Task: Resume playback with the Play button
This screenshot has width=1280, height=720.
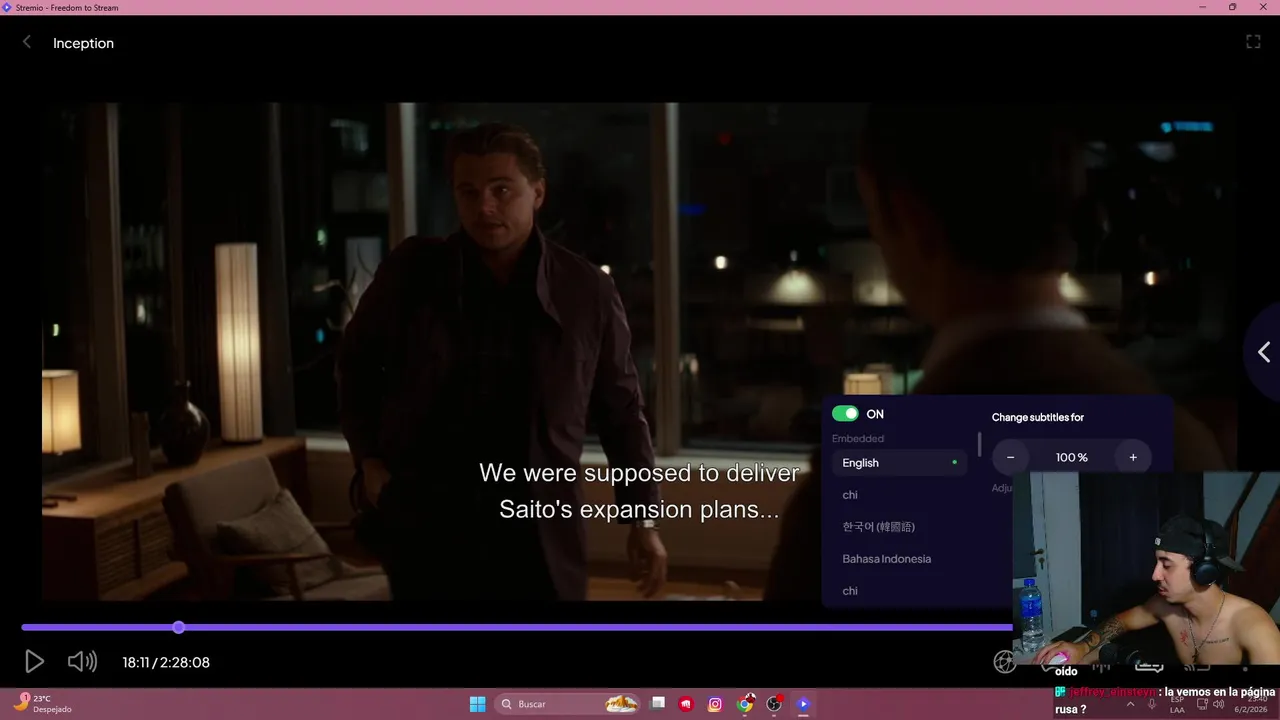Action: (34, 661)
